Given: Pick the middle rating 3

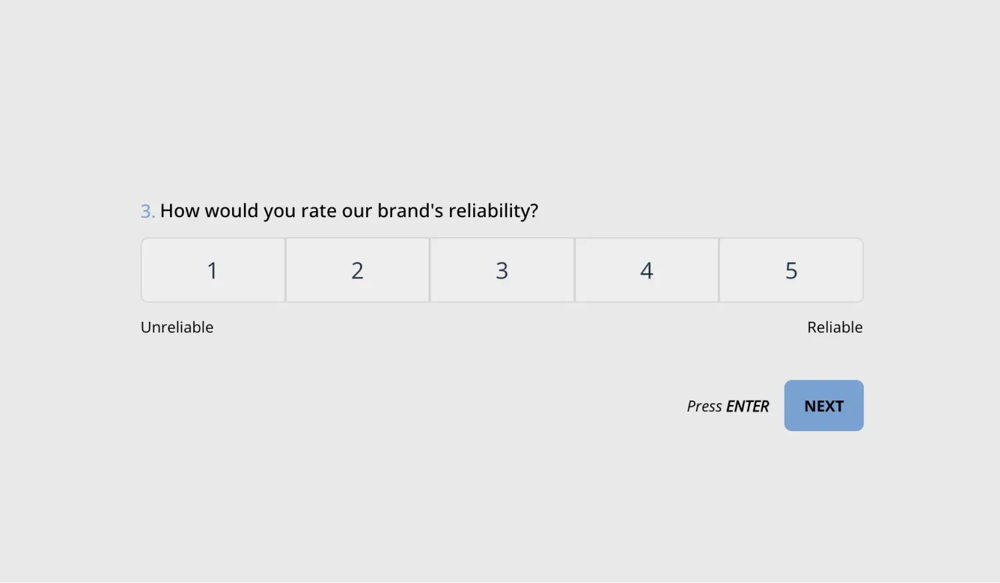Looking at the screenshot, I should pyautogui.click(x=502, y=270).
